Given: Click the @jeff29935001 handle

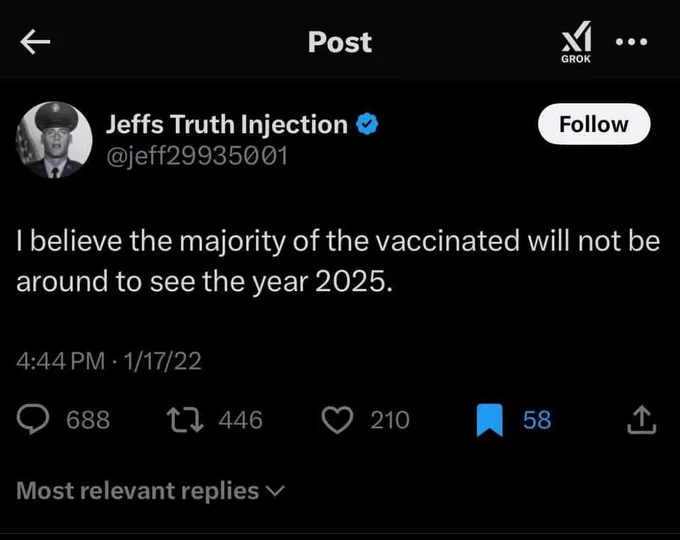Looking at the screenshot, I should click(x=197, y=156).
